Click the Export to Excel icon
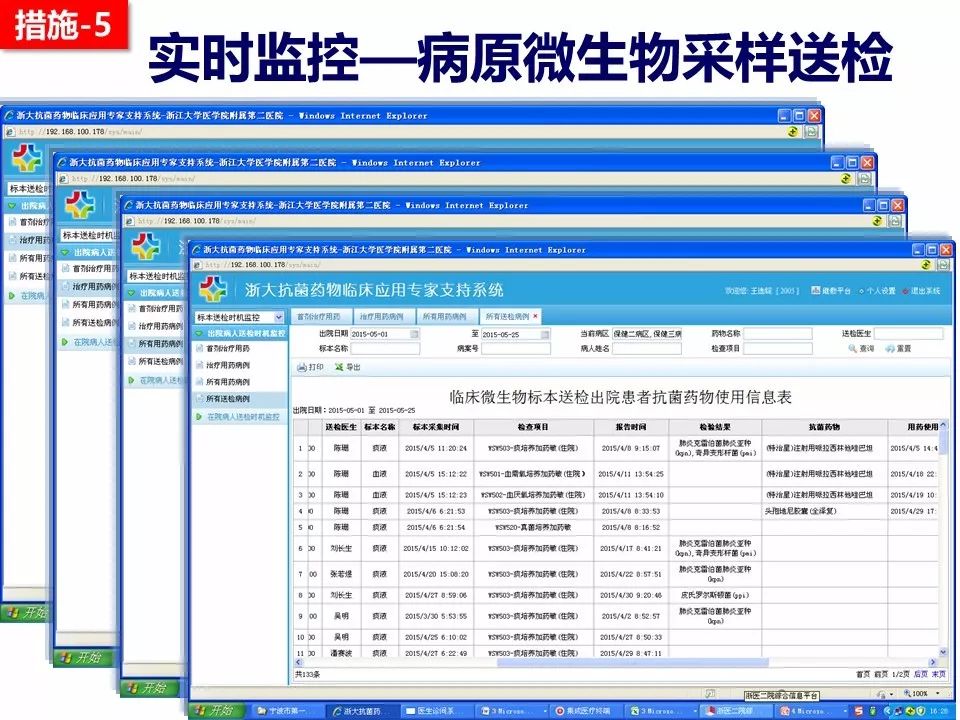 (339, 367)
